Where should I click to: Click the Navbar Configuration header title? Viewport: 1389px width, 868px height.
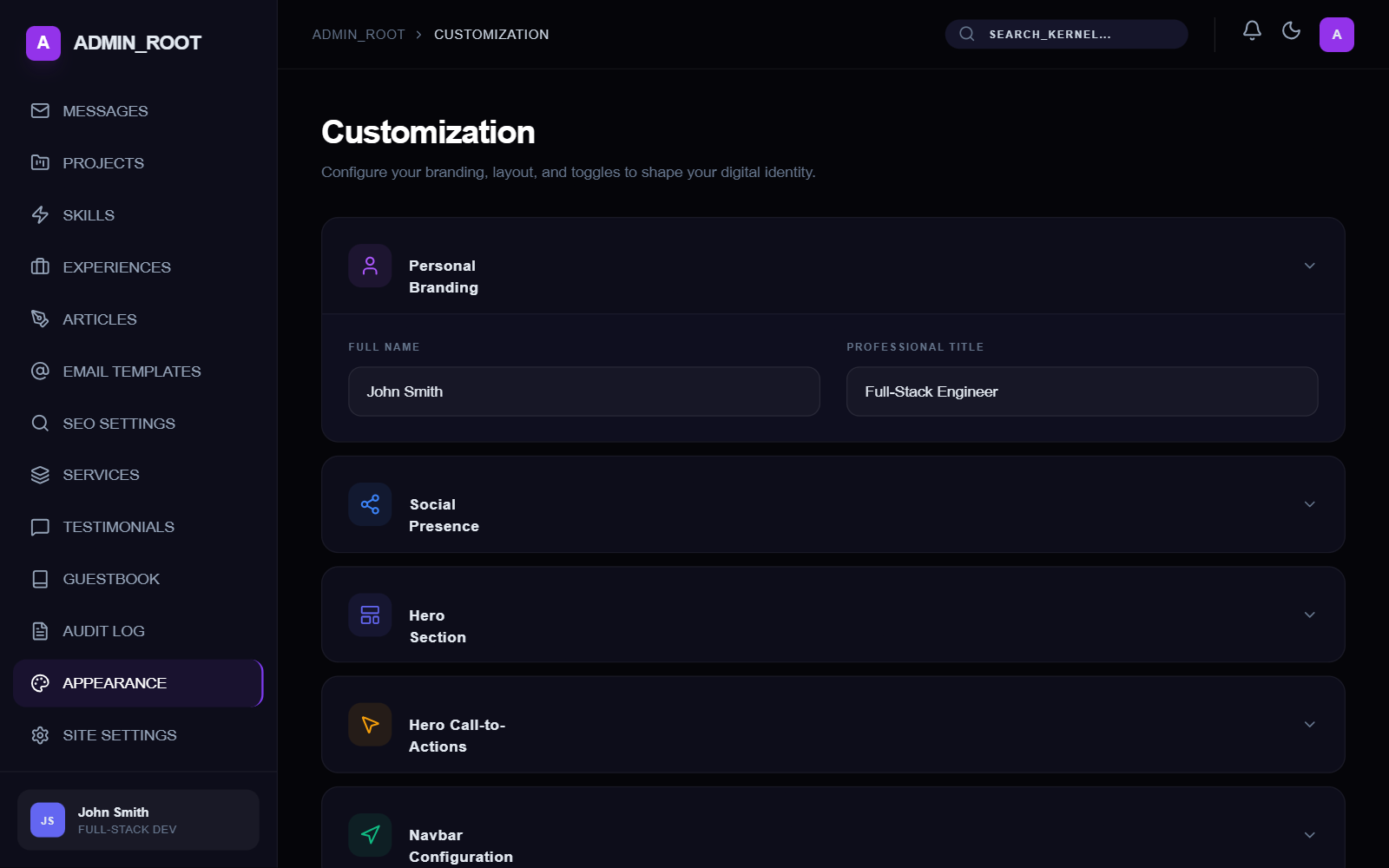pyautogui.click(x=461, y=845)
